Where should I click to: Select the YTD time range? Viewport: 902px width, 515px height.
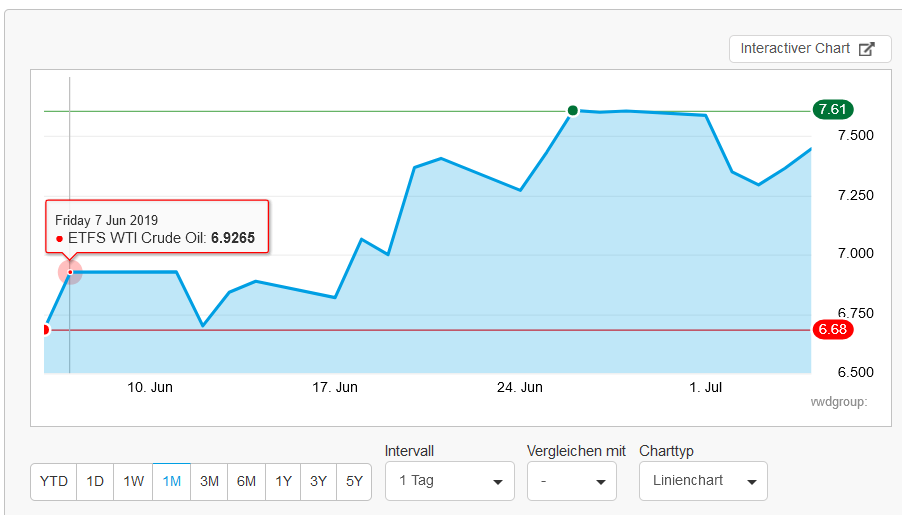click(54, 481)
